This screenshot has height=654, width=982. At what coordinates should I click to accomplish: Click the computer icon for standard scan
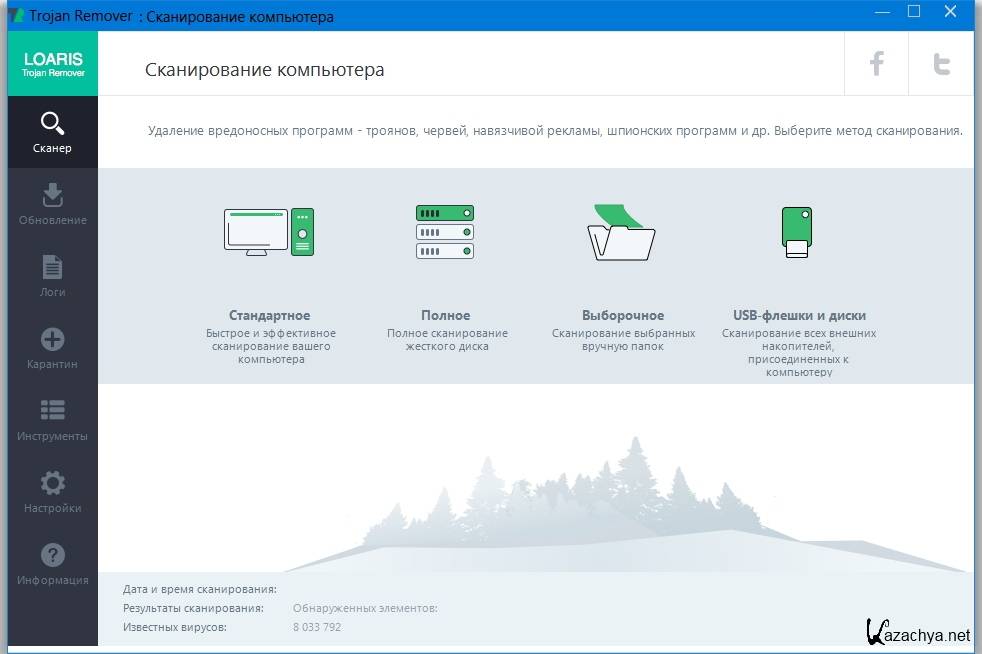click(x=269, y=231)
